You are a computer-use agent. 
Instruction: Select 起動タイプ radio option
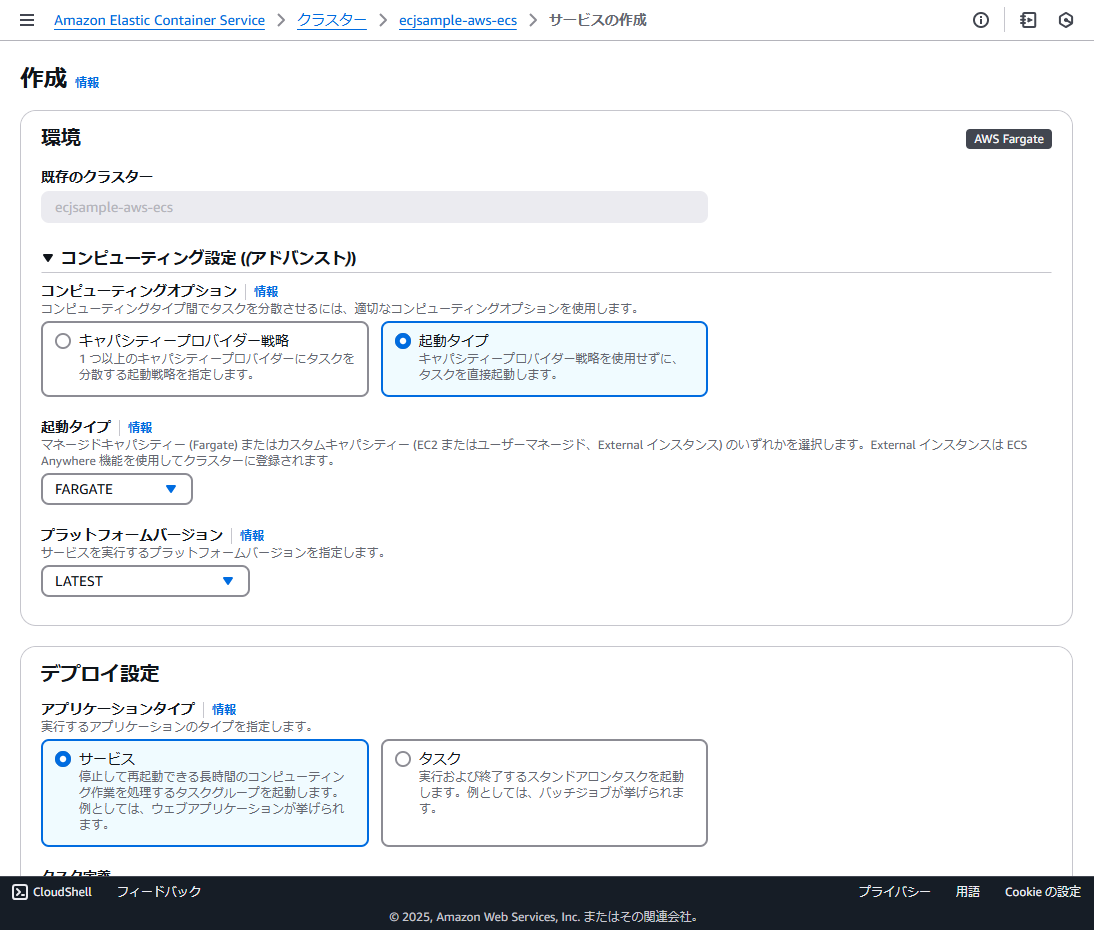click(403, 341)
